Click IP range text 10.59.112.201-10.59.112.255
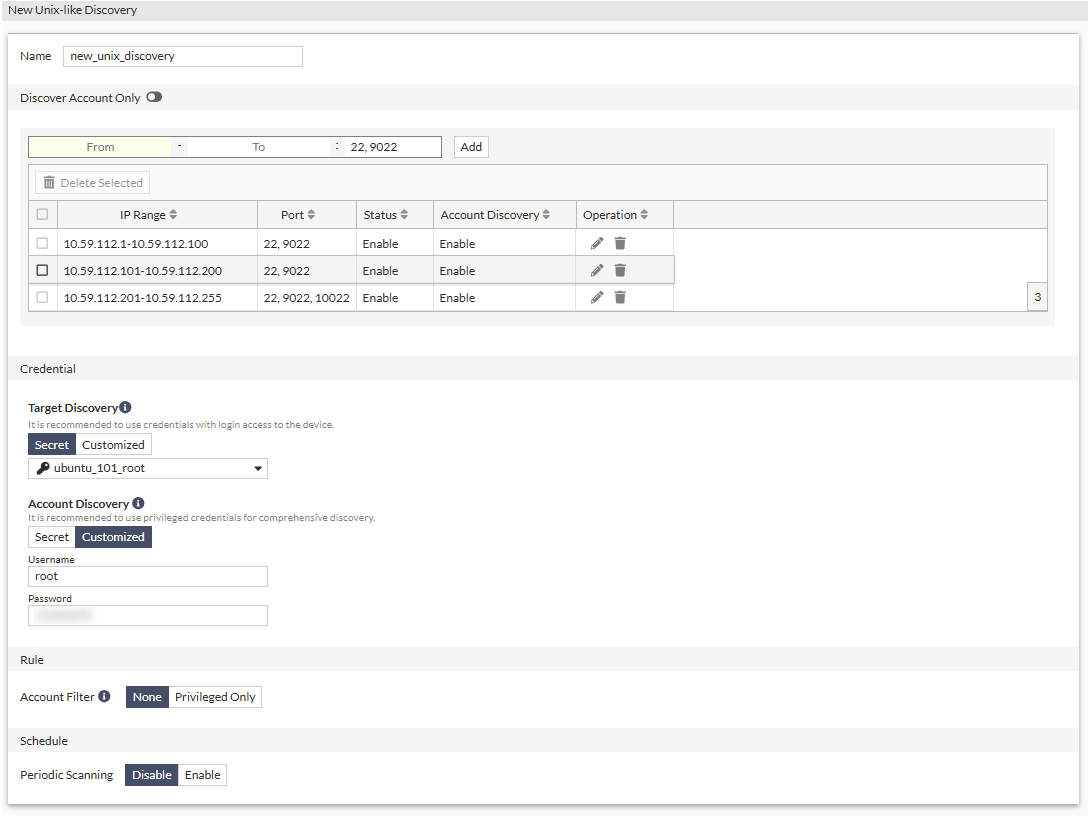 point(143,298)
